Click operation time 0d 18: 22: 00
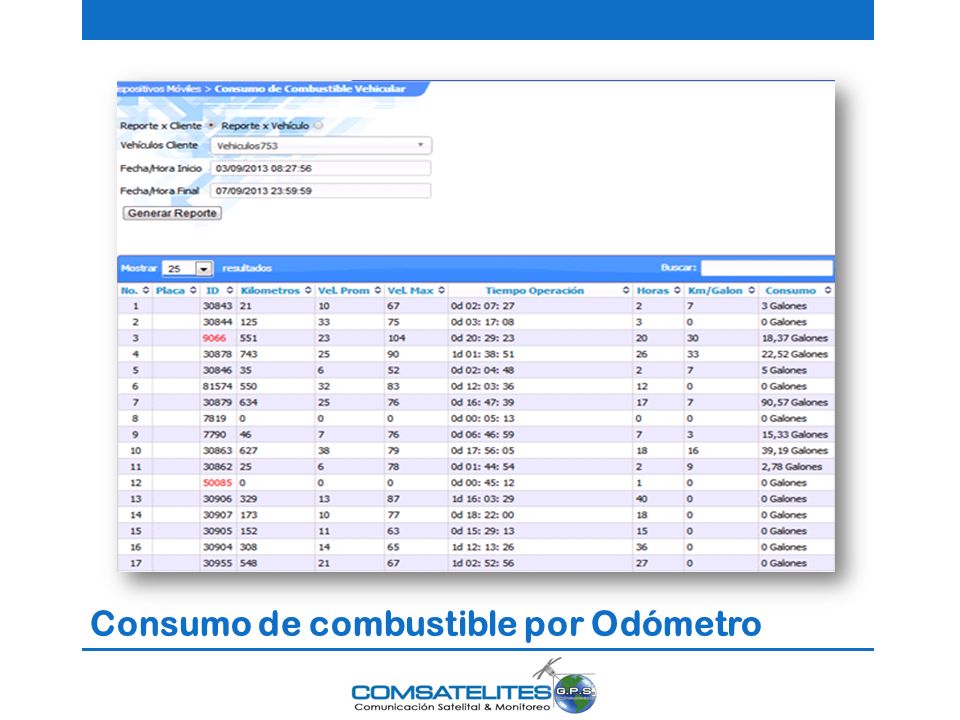The width and height of the screenshot is (960, 720). pos(482,516)
